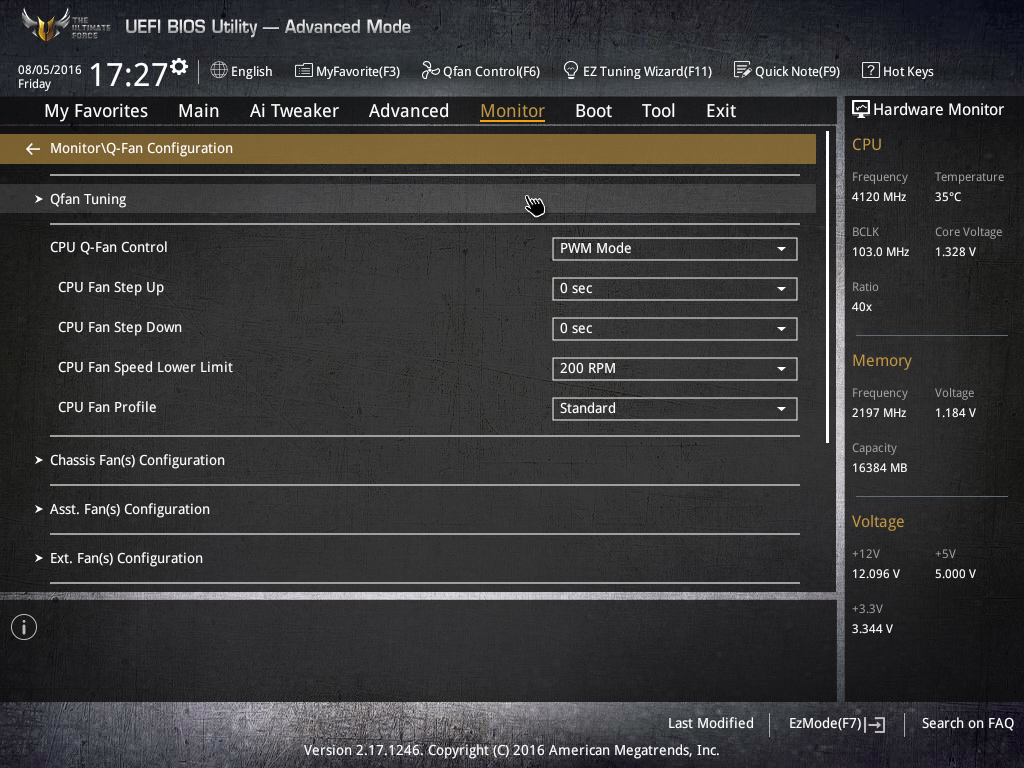1024x768 pixels.
Task: Open the Ai Tweaker tab
Action: pos(294,111)
